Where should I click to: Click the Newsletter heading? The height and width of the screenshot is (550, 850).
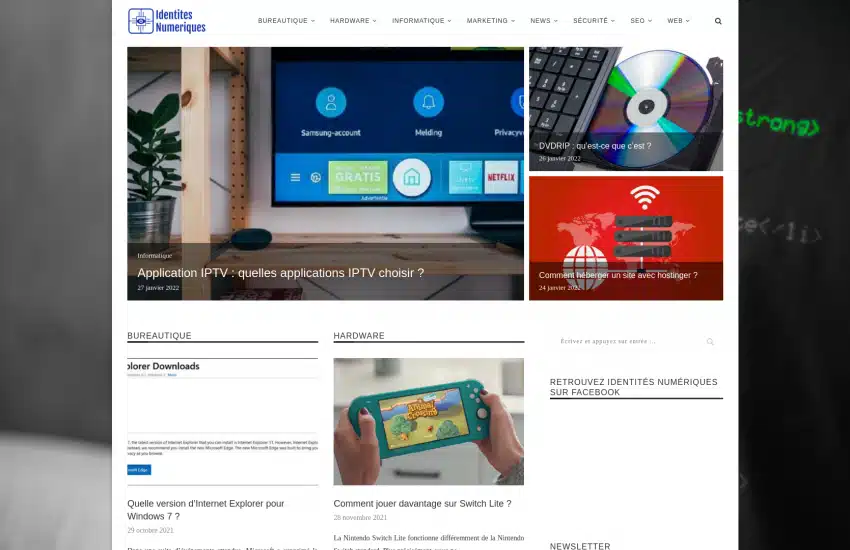(x=580, y=546)
